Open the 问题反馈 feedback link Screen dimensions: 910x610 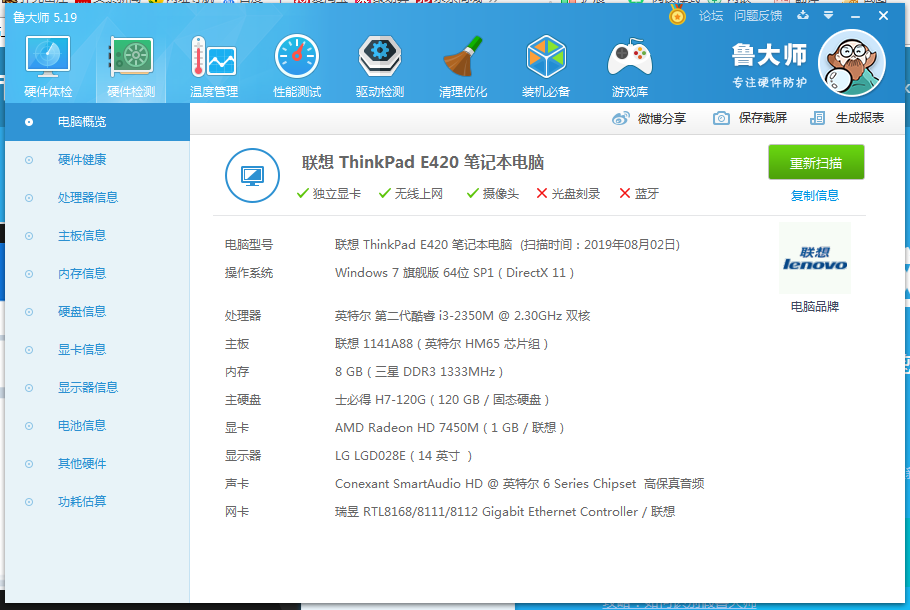point(758,16)
